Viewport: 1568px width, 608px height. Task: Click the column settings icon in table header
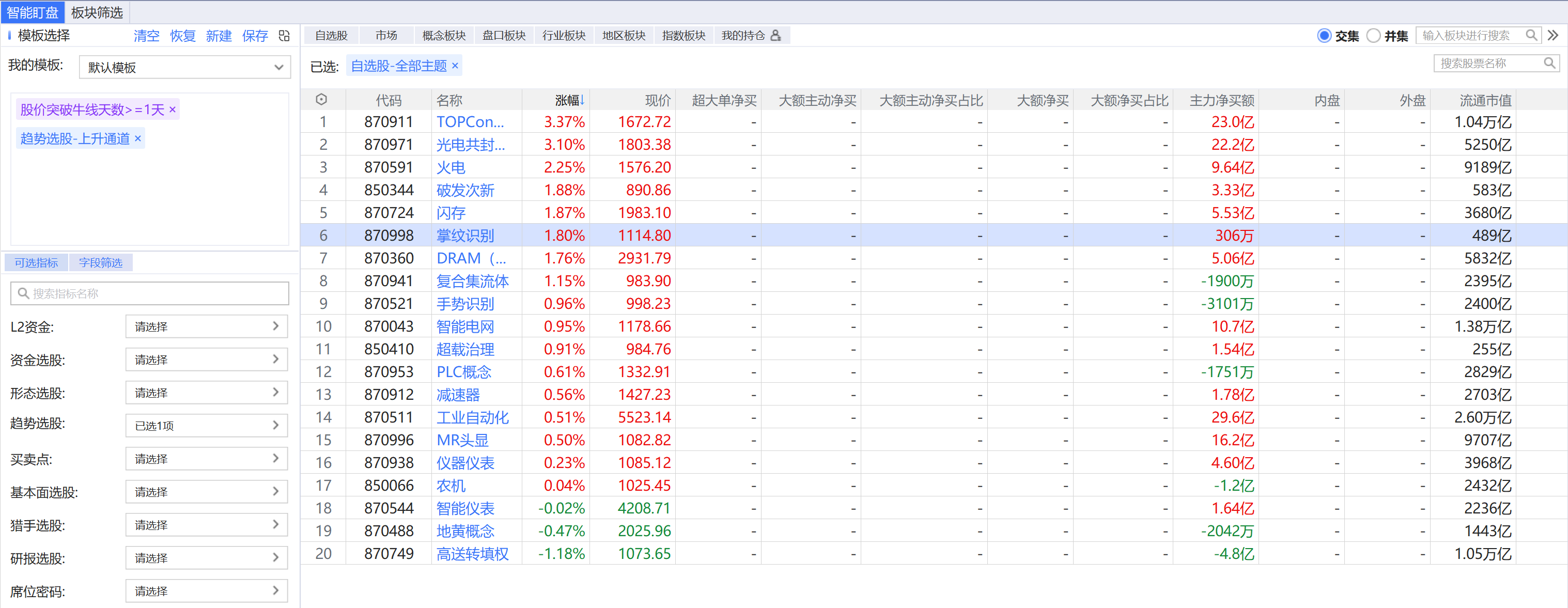[322, 99]
